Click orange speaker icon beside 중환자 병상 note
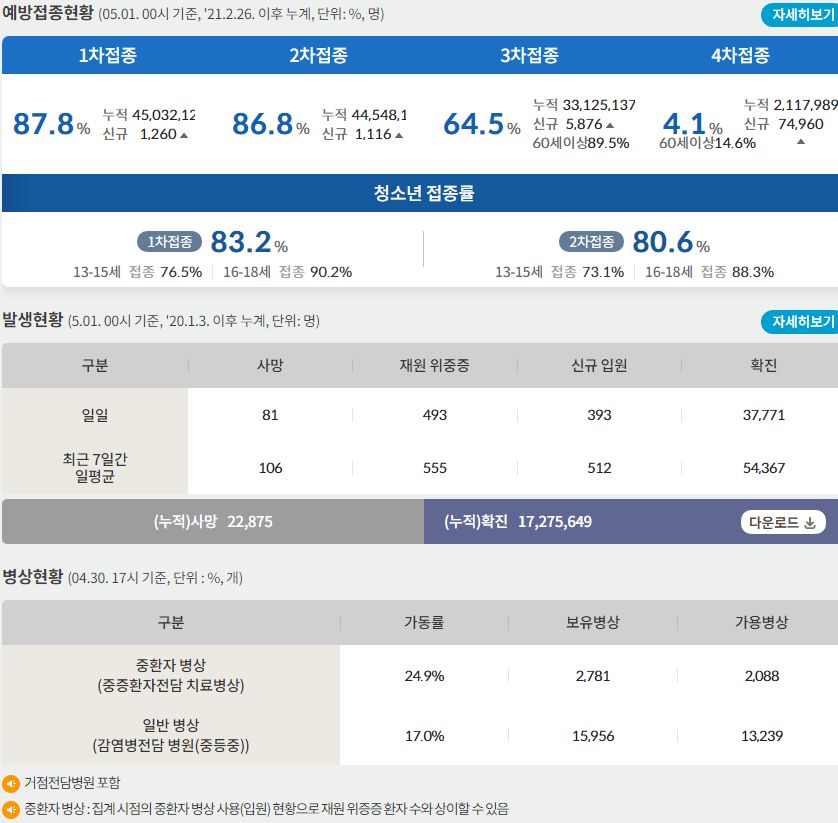Image resolution: width=838 pixels, height=823 pixels. click(11, 809)
